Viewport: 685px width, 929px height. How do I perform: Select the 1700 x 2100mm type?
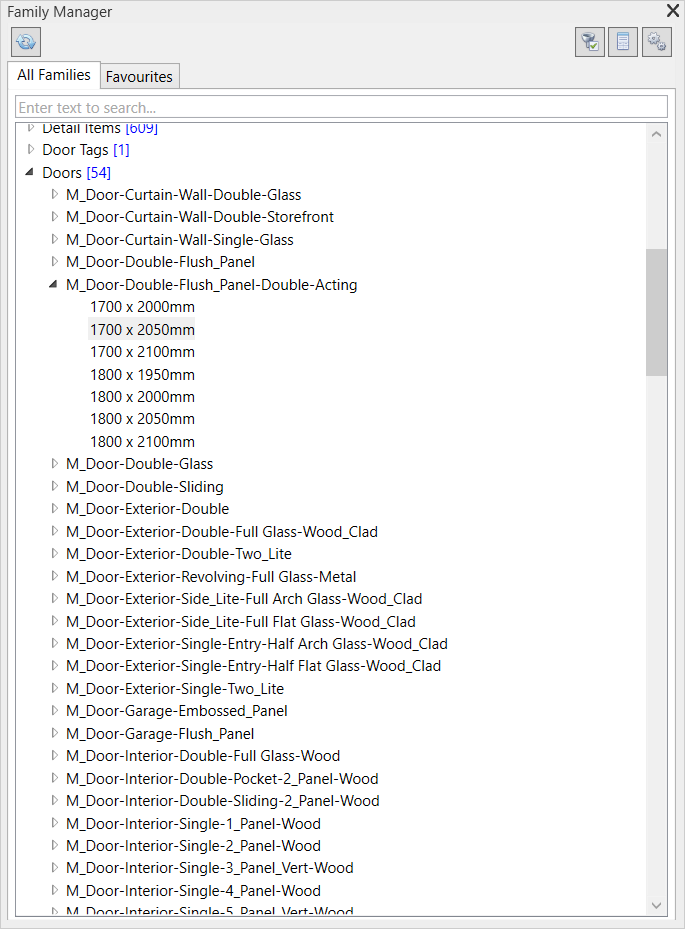pos(142,352)
